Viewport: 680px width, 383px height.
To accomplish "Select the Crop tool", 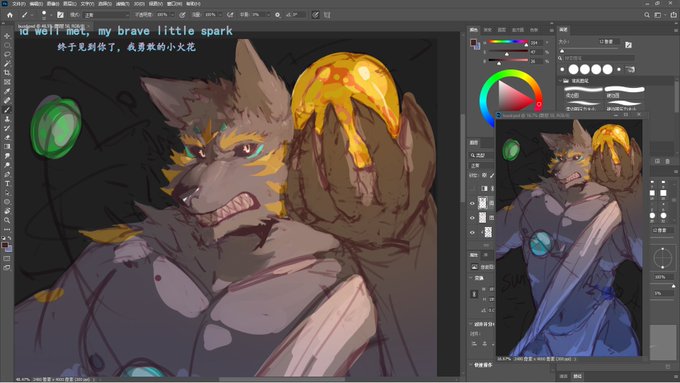I will click(x=7, y=72).
